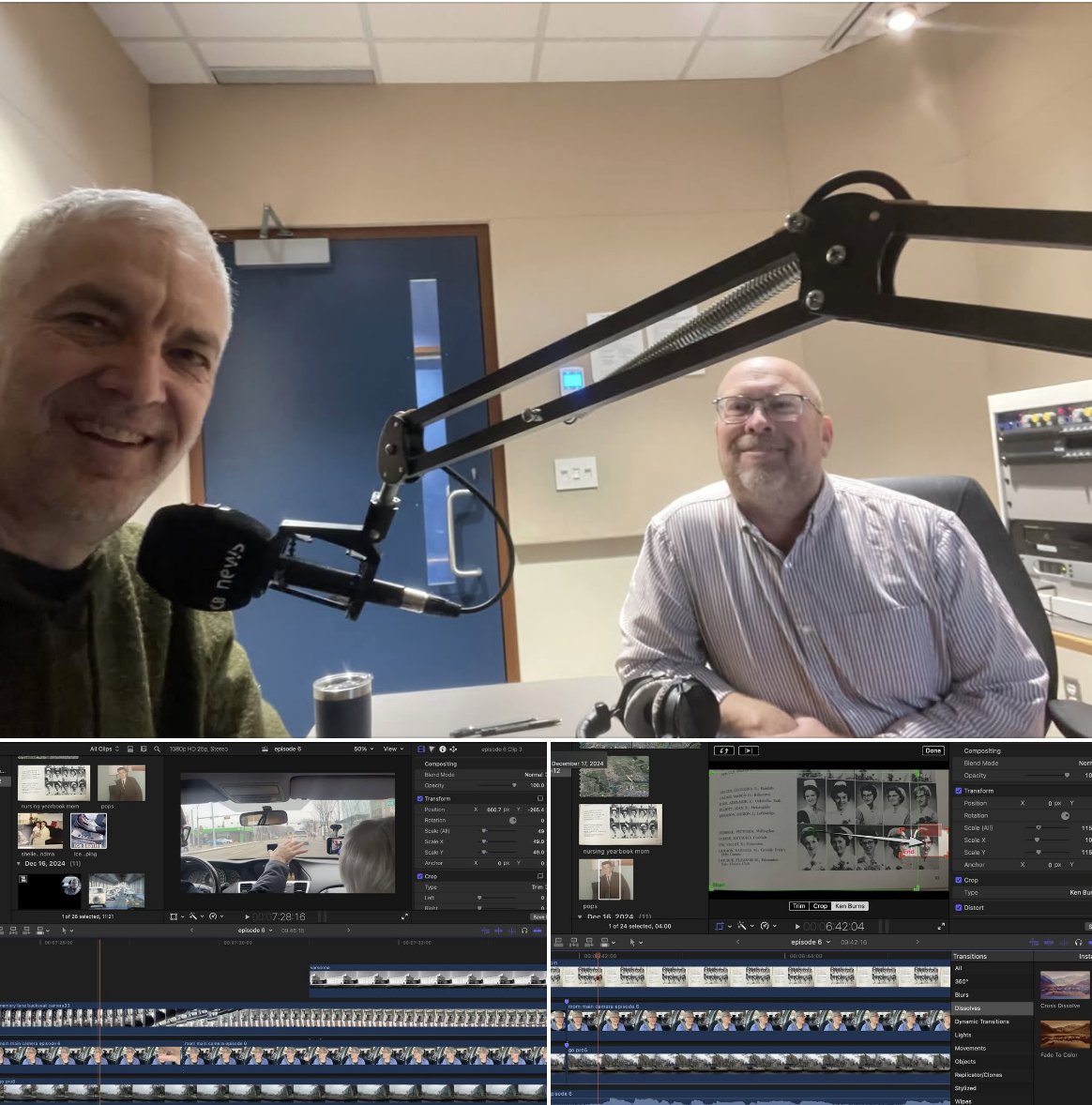Uncheck Crop in the left inspector
Image resolution: width=1092 pixels, height=1105 pixels.
(420, 877)
